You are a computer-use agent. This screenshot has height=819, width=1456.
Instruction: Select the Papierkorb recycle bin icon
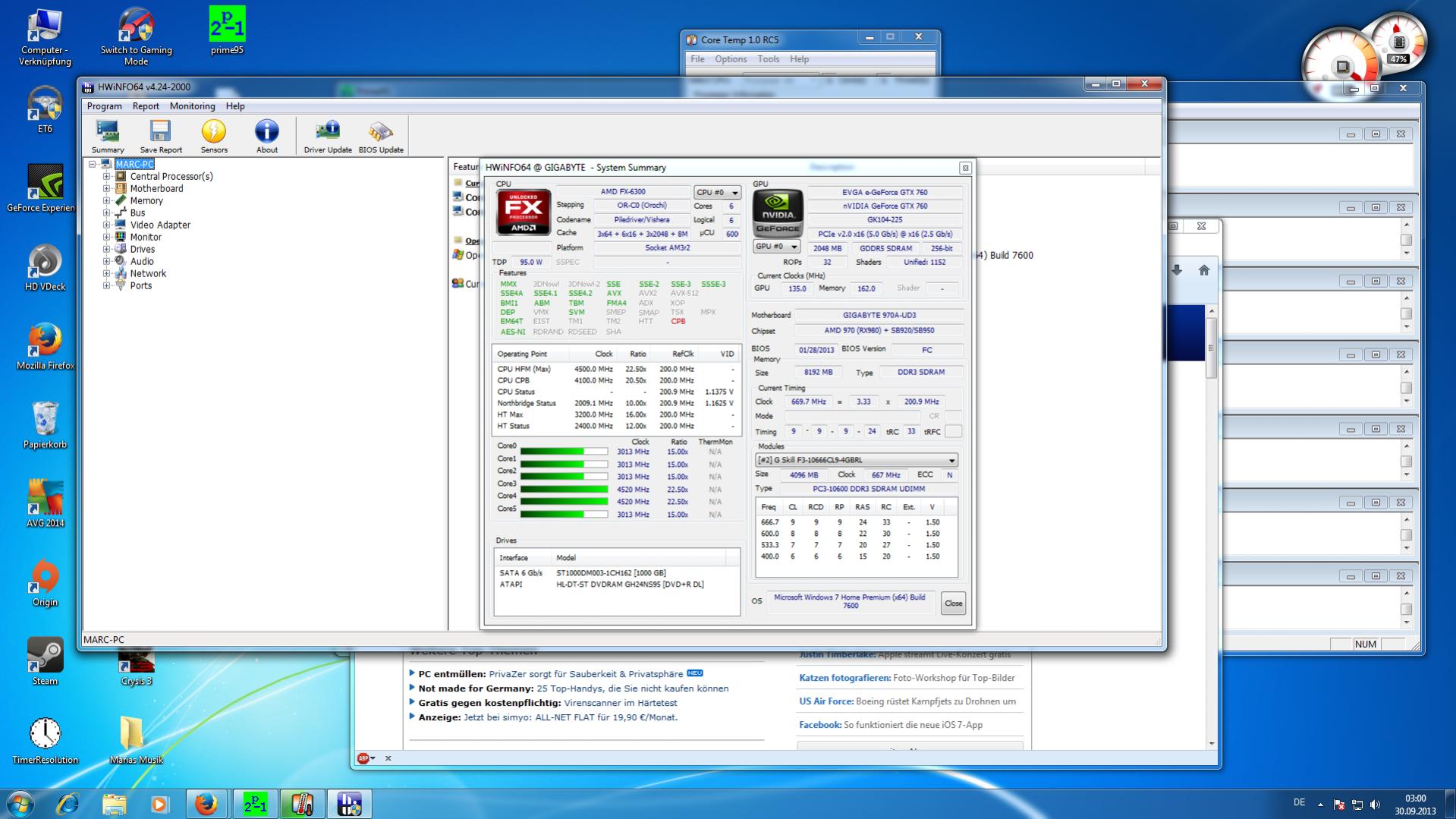(x=45, y=425)
